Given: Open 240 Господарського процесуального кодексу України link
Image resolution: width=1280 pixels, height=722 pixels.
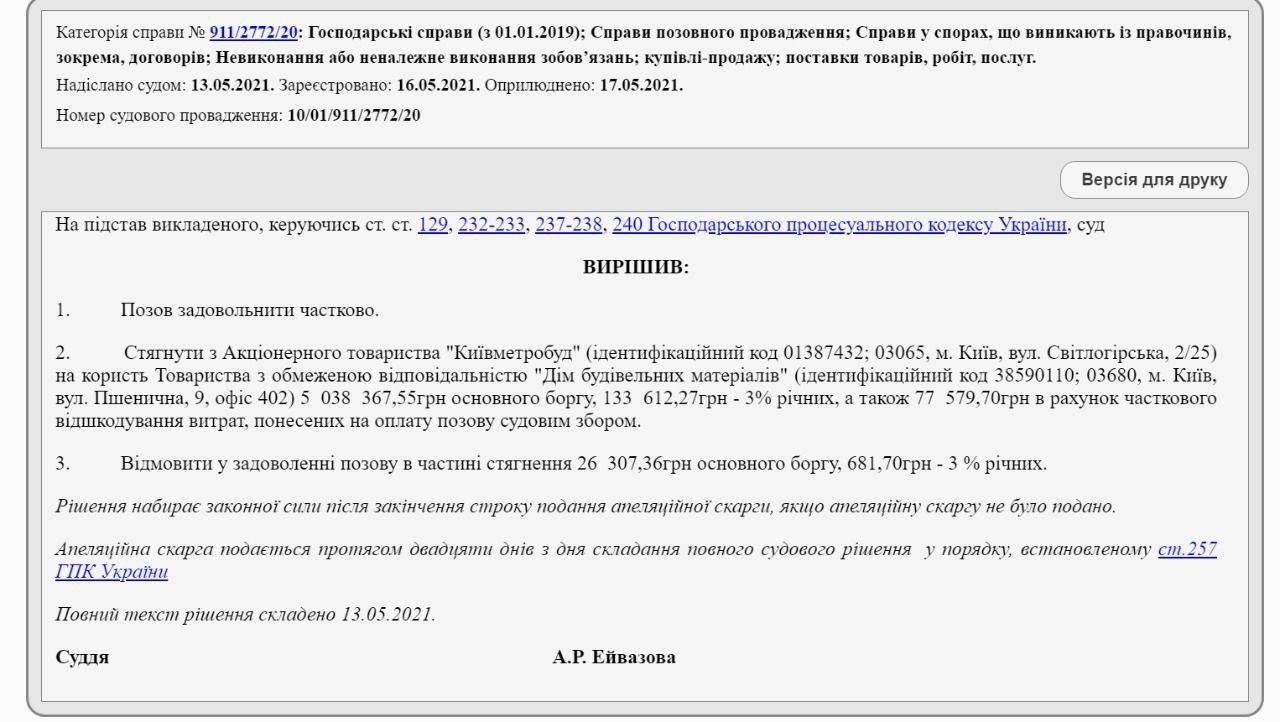Looking at the screenshot, I should 839,225.
